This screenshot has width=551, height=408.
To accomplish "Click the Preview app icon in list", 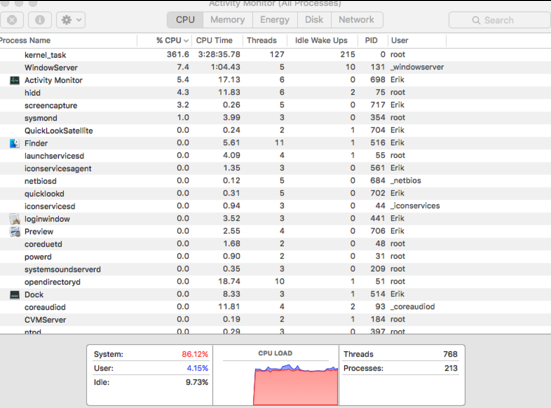I will pyautogui.click(x=15, y=232).
